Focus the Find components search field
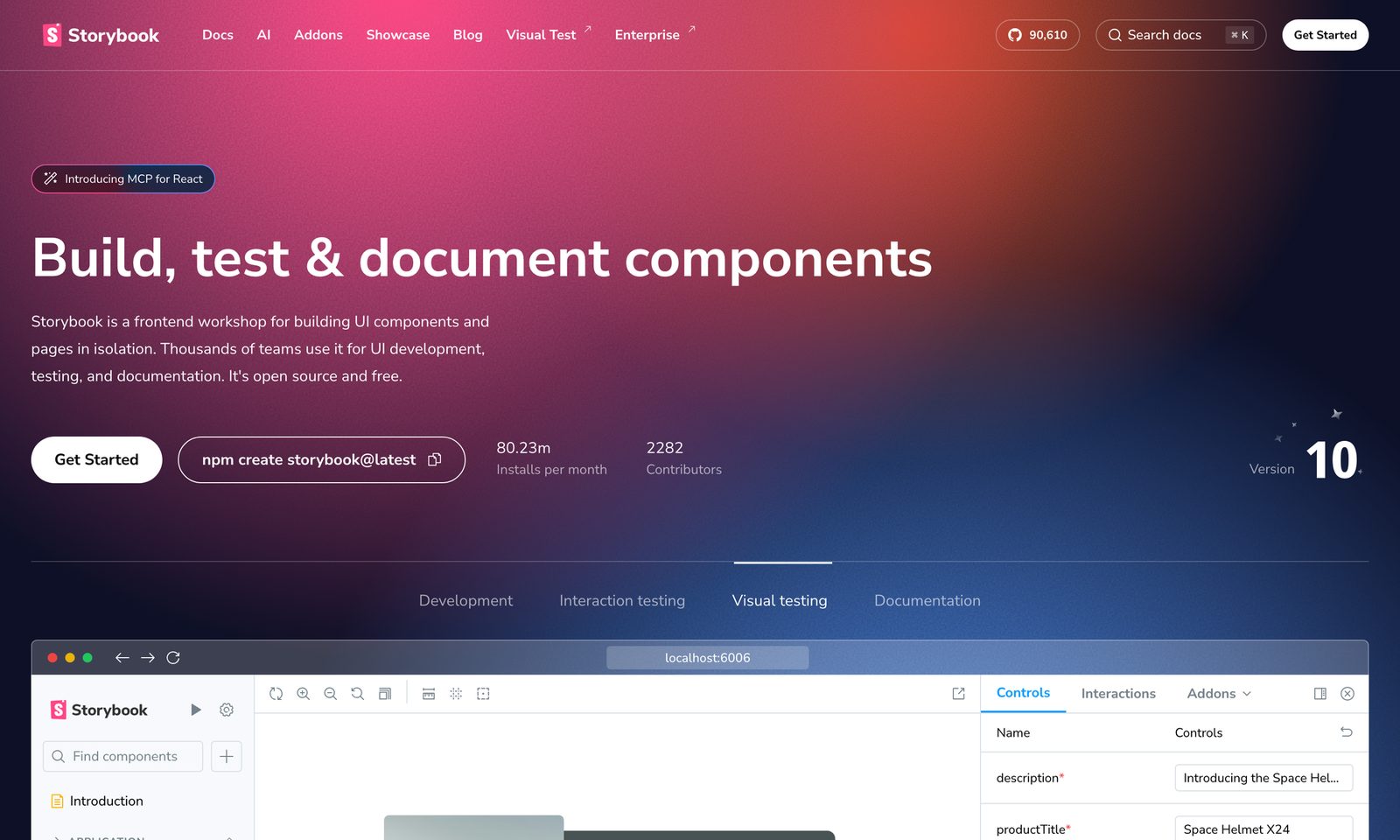The width and height of the screenshot is (1400, 840). click(123, 757)
